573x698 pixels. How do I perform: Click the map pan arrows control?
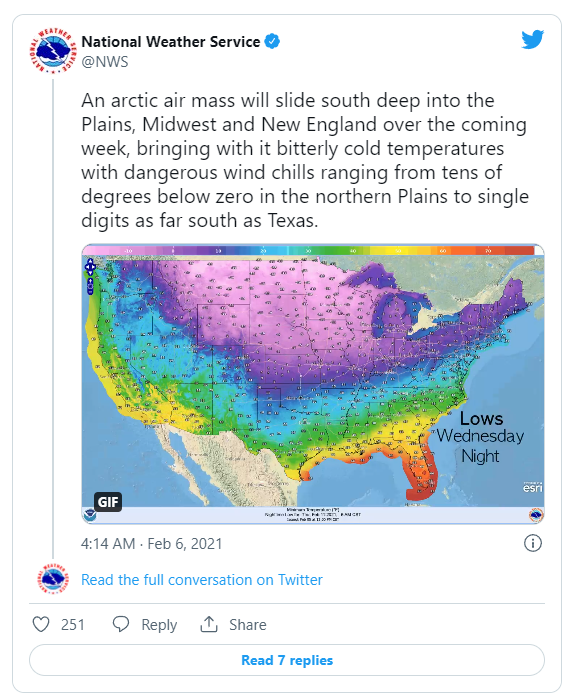(x=90, y=267)
